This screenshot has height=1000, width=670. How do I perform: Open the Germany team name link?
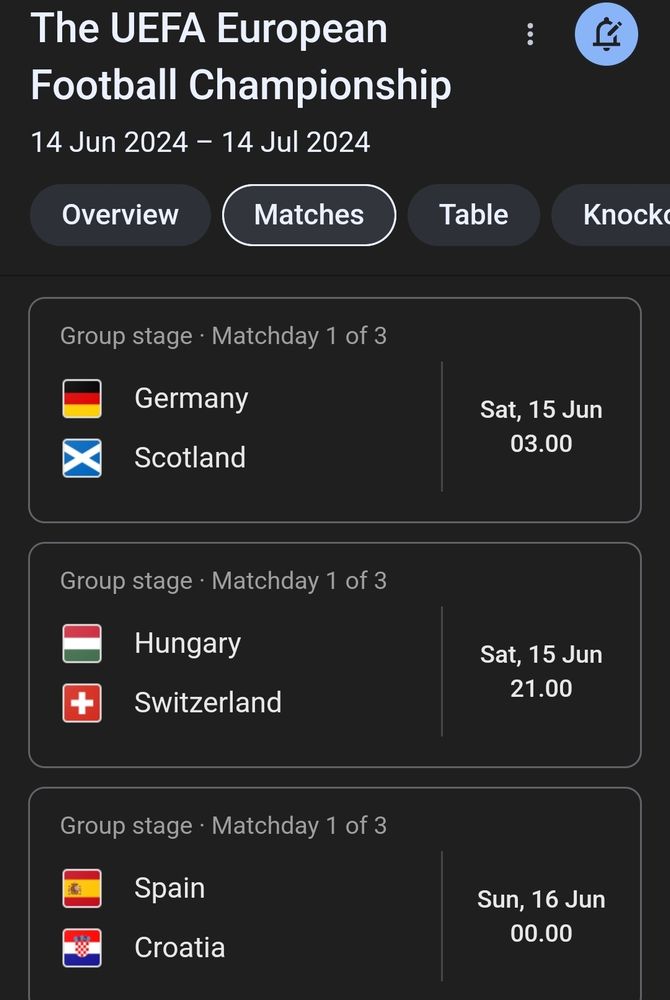191,399
